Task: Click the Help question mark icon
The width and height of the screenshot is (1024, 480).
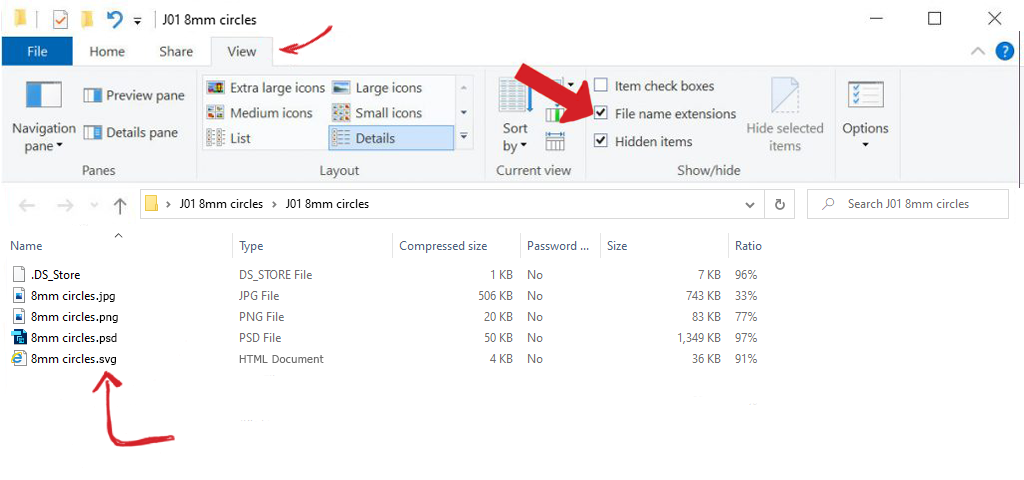Action: point(1004,51)
